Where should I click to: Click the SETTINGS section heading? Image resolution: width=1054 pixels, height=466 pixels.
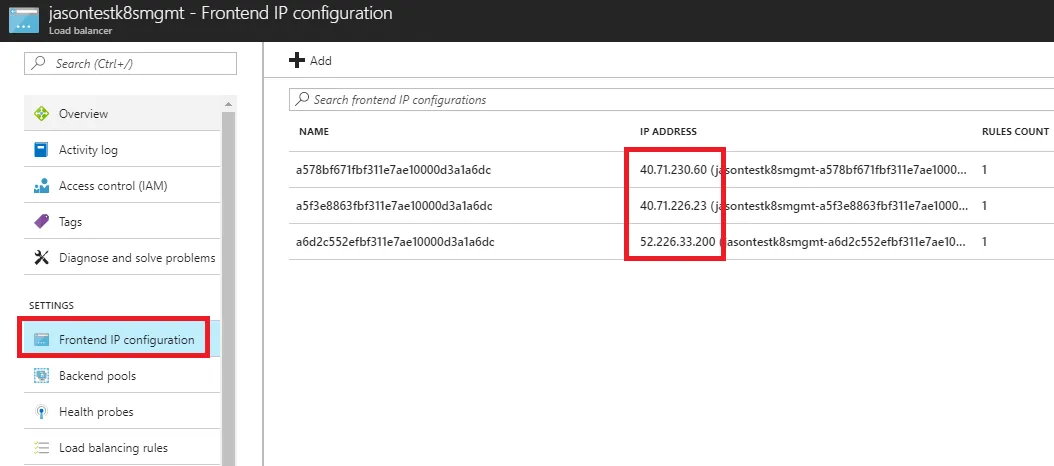click(51, 305)
